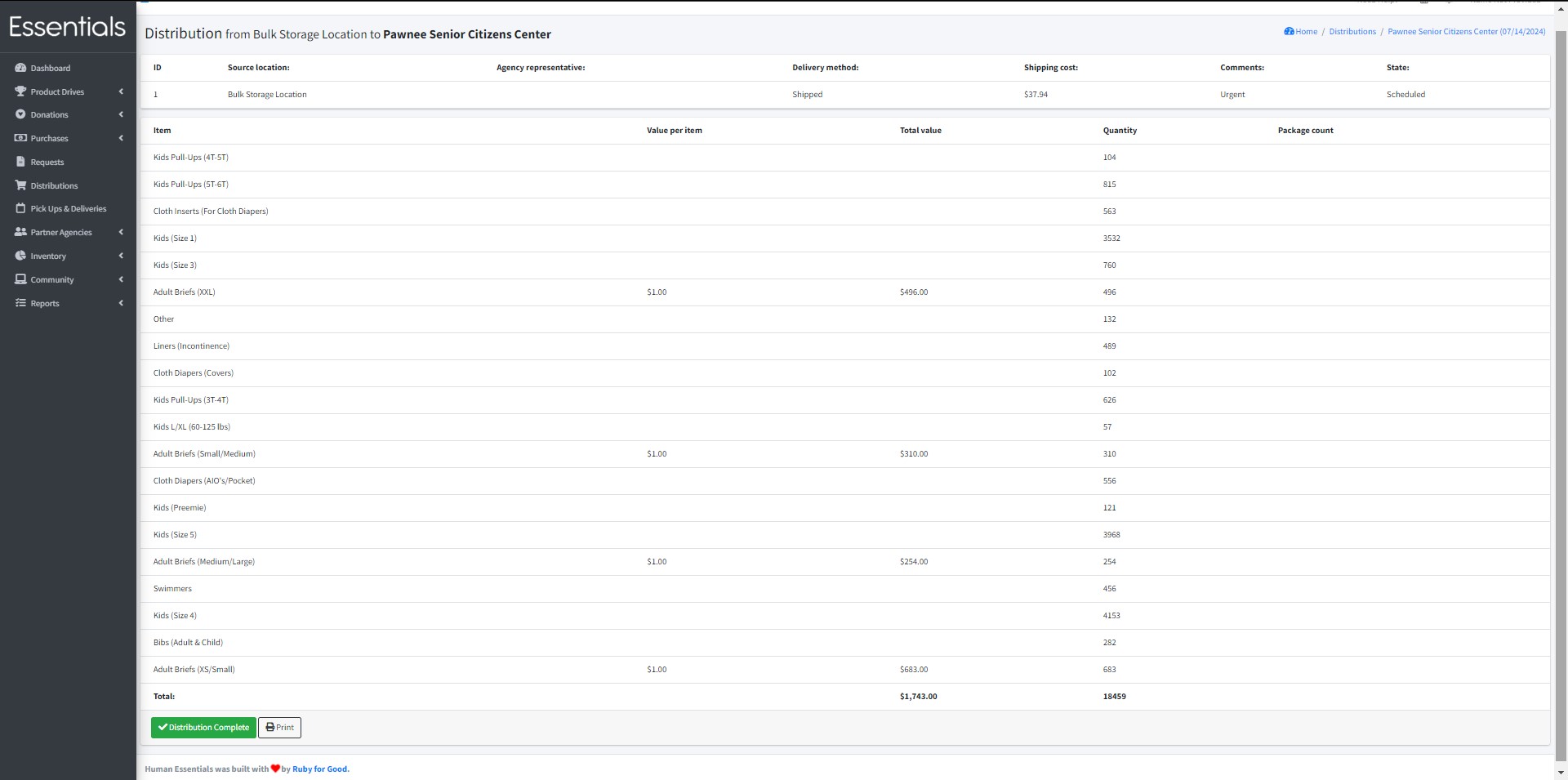Click the Swimmers item name
This screenshot has height=780, width=1568.
coord(172,588)
